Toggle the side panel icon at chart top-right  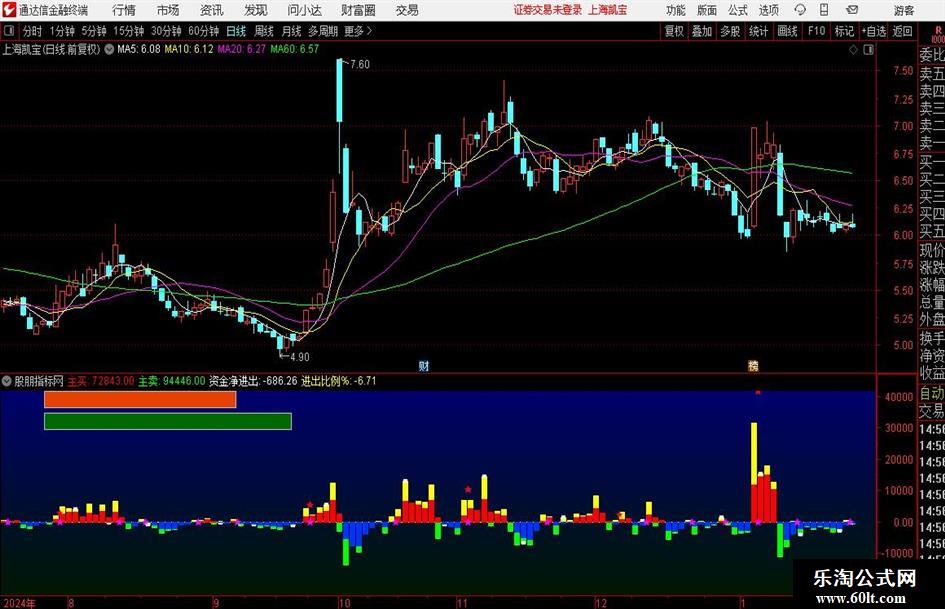pos(868,50)
